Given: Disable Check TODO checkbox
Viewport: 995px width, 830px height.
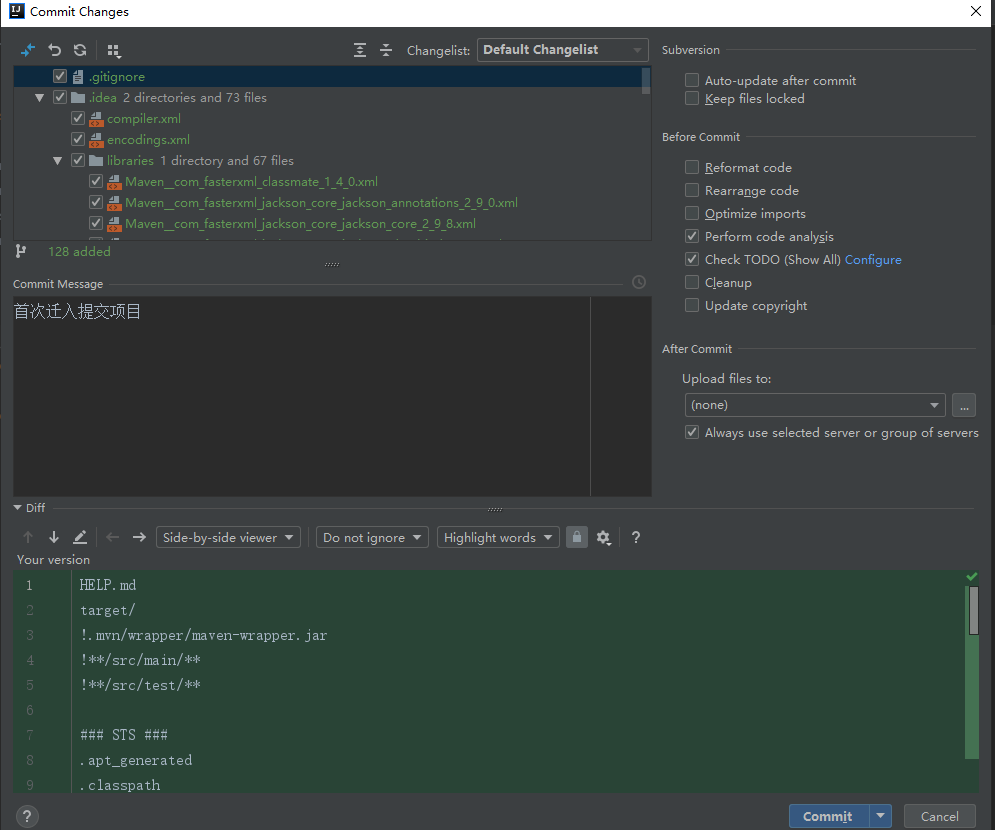Looking at the screenshot, I should (692, 259).
